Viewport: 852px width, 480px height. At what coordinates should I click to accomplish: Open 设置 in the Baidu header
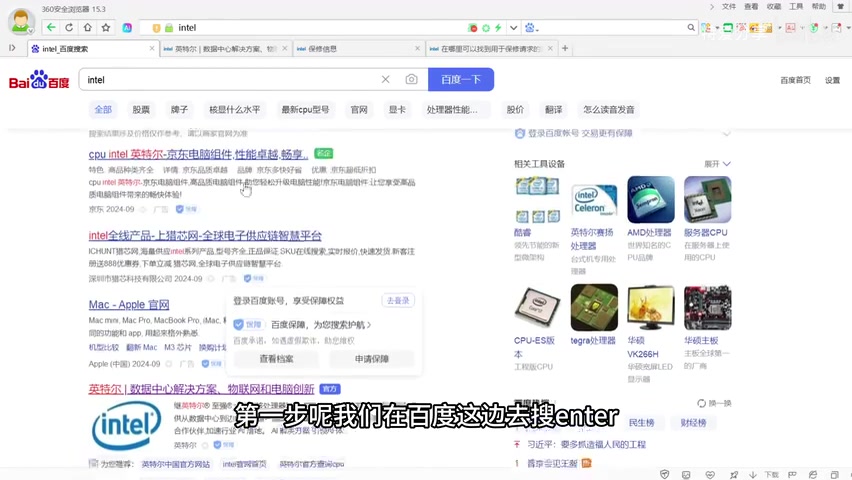(832, 80)
